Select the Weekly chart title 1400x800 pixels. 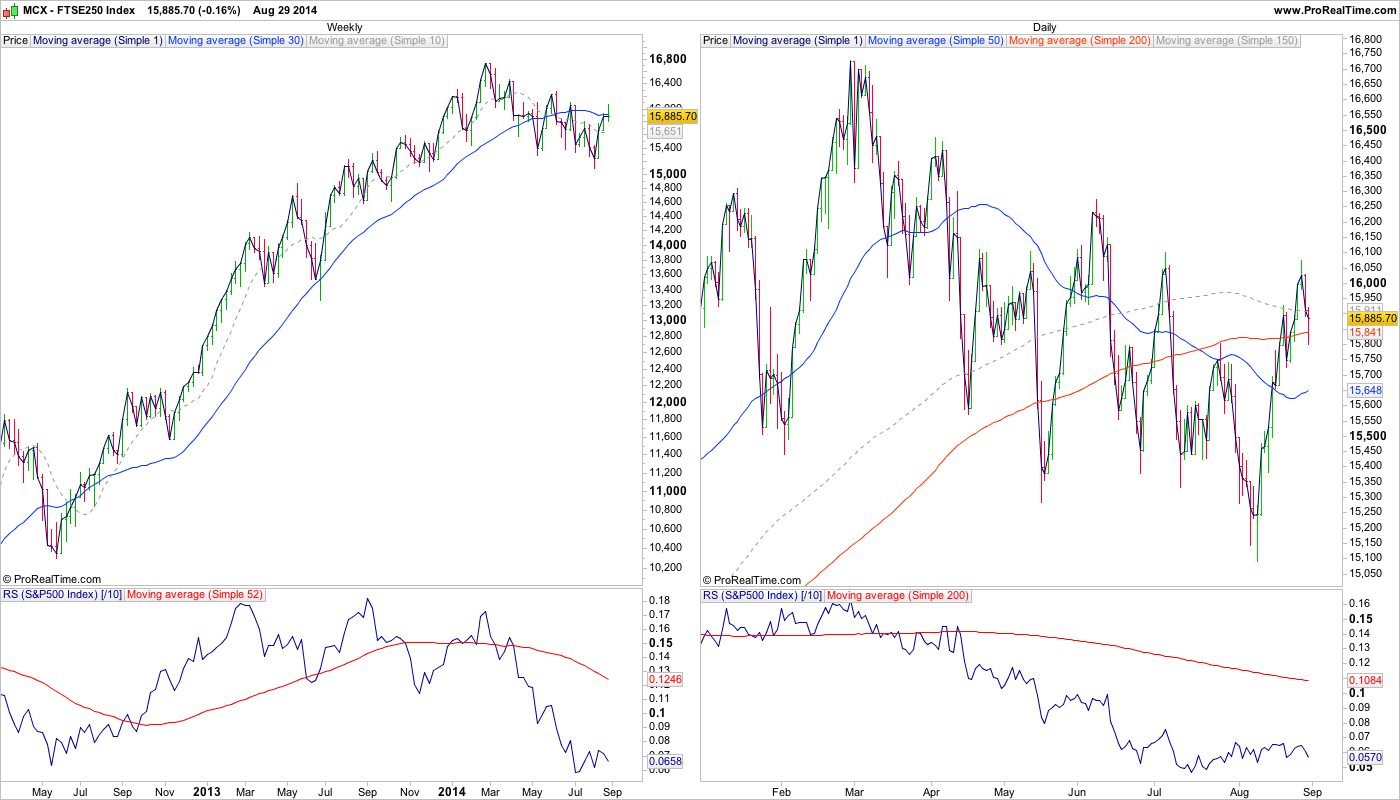[345, 27]
